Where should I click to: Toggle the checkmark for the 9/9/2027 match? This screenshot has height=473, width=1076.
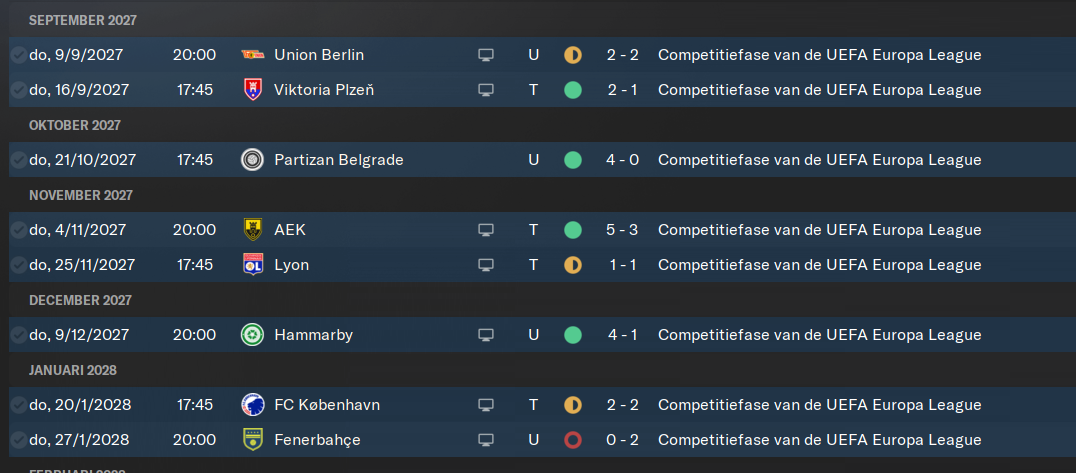click(19, 55)
